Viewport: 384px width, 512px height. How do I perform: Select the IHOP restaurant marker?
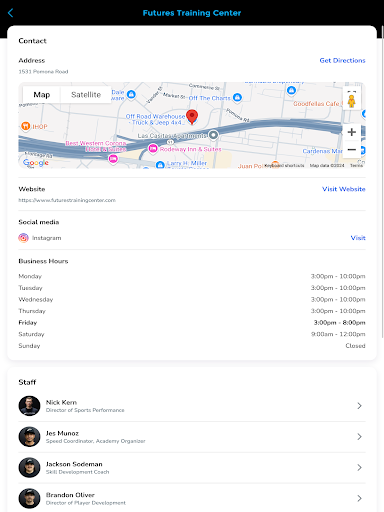tap(25, 126)
